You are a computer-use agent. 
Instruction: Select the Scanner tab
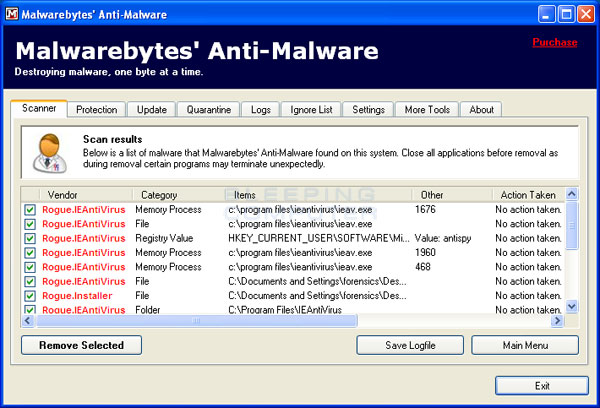(x=39, y=108)
